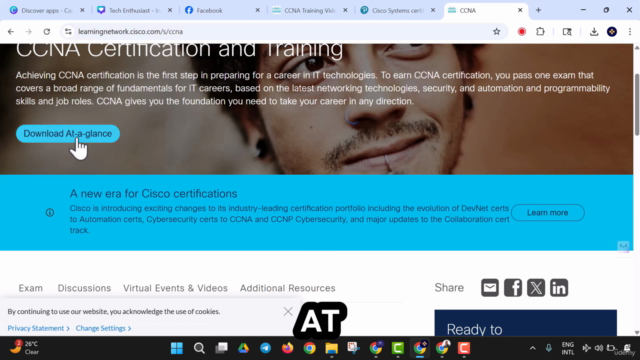Viewport: 640px width, 360px height.
Task: Launch Google Drive from the taskbar
Action: (x=243, y=348)
